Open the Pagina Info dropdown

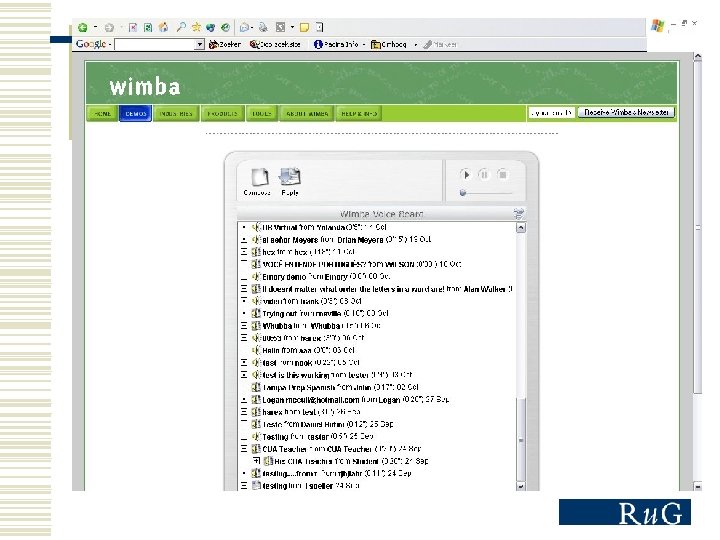[364, 45]
